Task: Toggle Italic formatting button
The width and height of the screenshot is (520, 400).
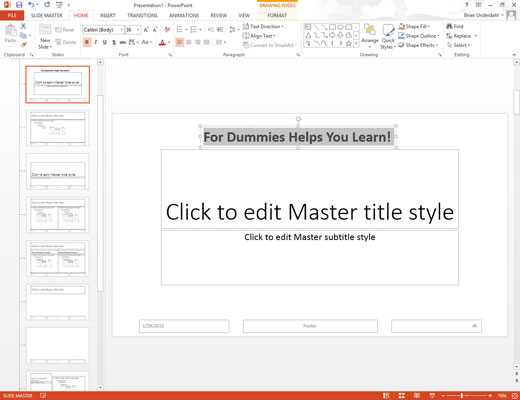Action: (96, 42)
